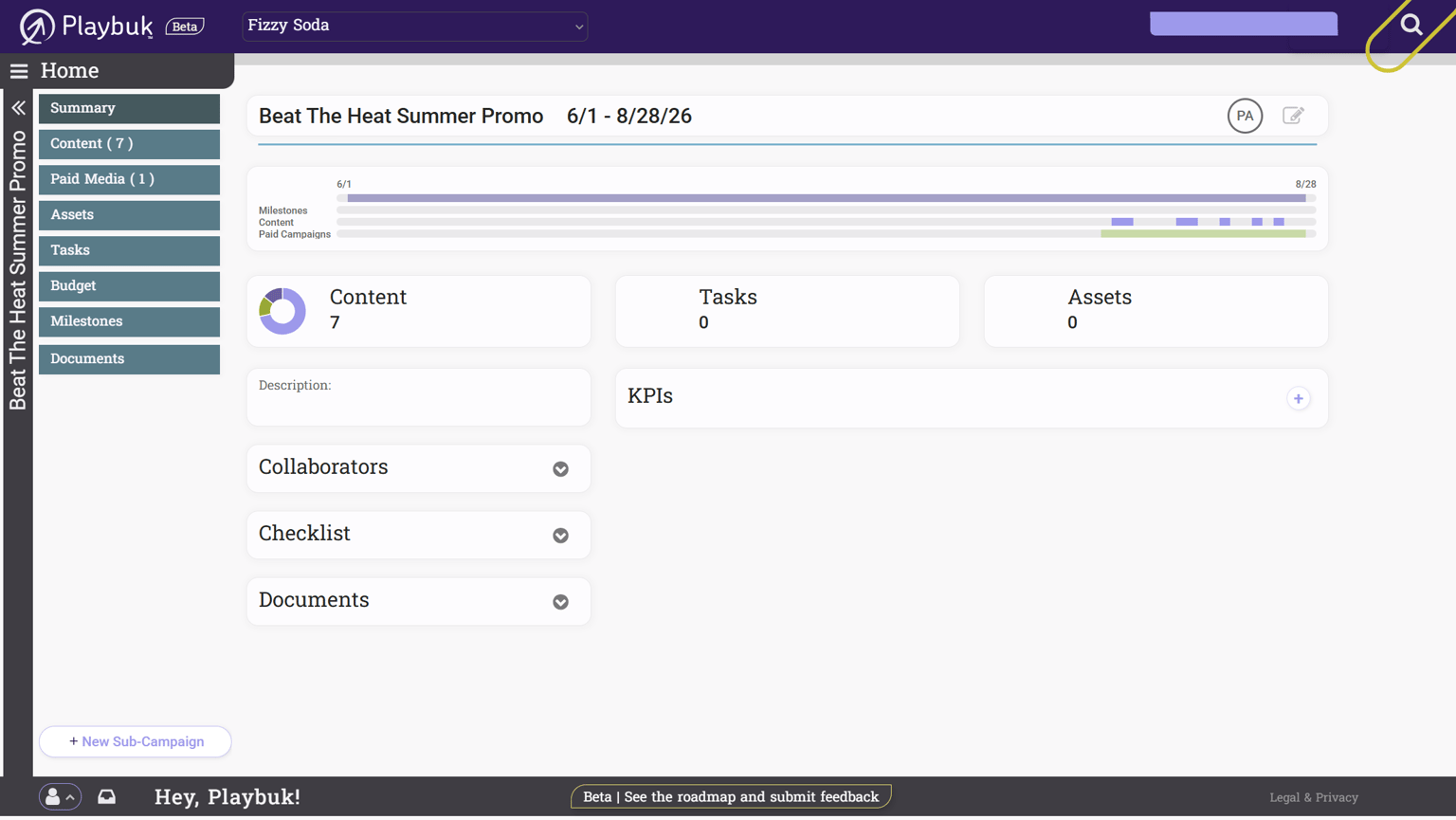The image size is (1456, 820).
Task: Open the Milestones sidebar item
Action: (129, 321)
